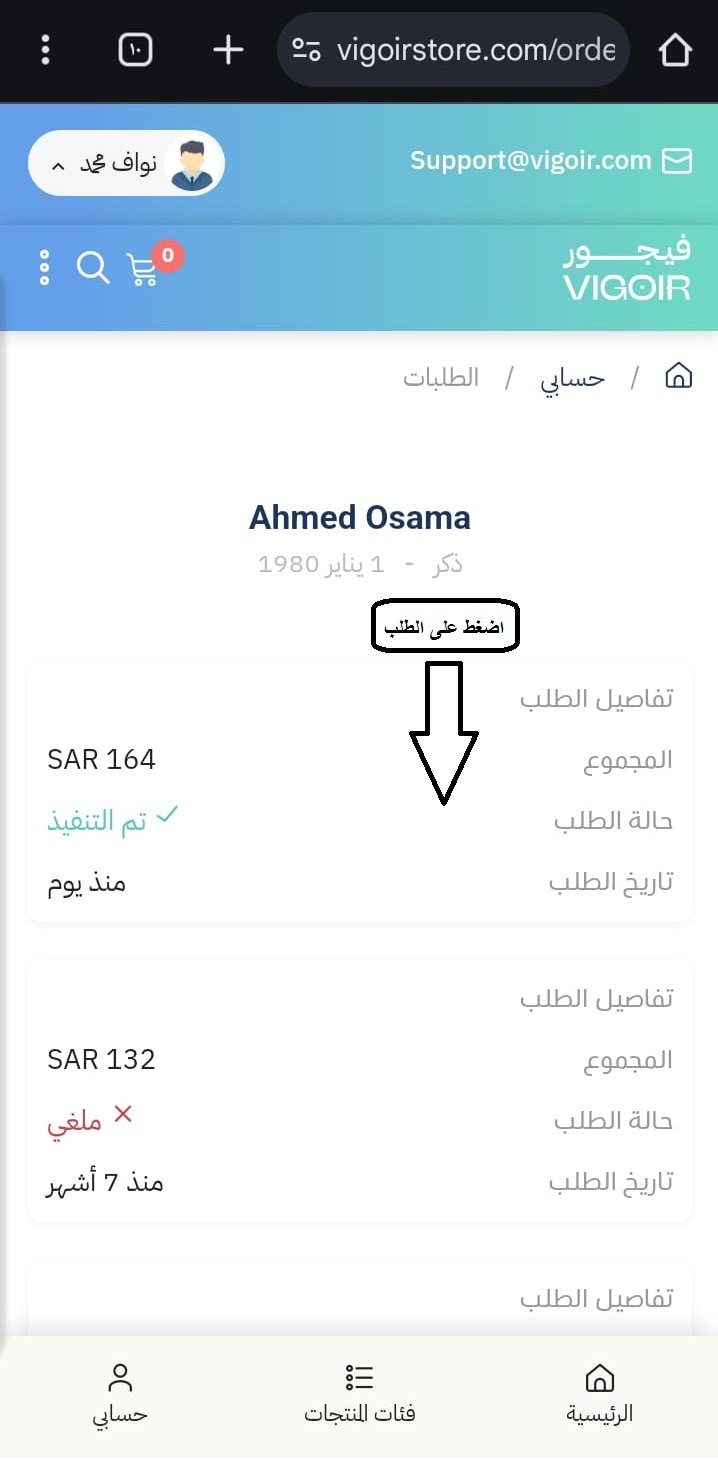
Task: Open the store search icon
Action: pos(93,268)
